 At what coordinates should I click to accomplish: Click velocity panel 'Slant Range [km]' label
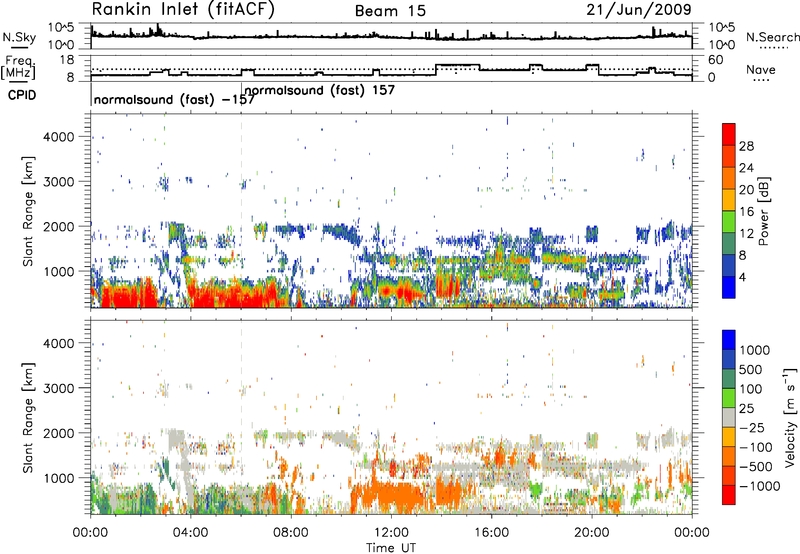click(28, 418)
